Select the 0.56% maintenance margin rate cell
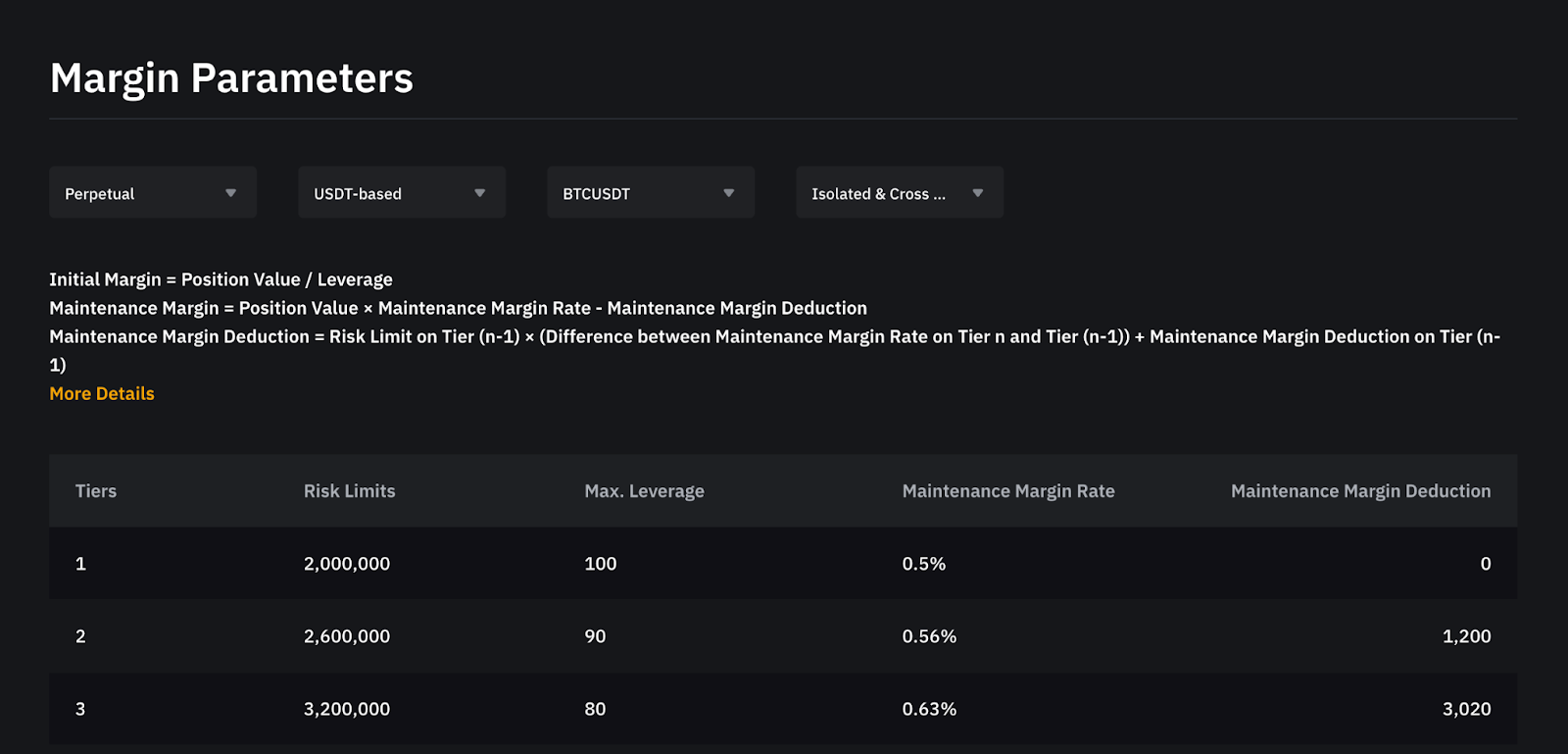The image size is (1568, 754). point(929,636)
